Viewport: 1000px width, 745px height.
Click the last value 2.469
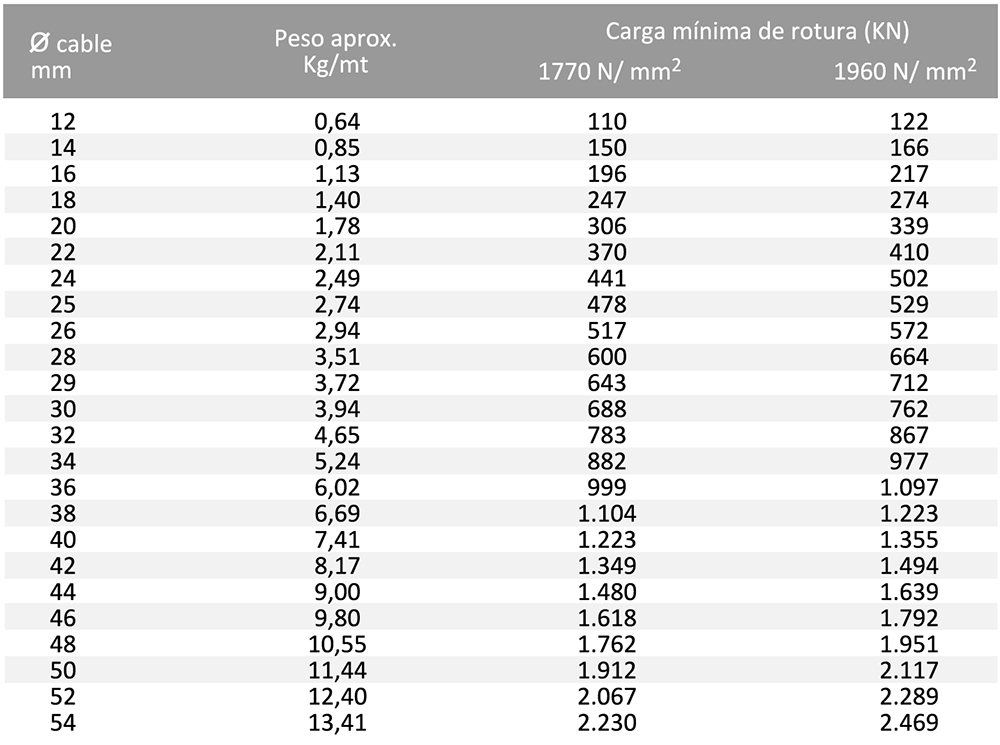coord(909,723)
